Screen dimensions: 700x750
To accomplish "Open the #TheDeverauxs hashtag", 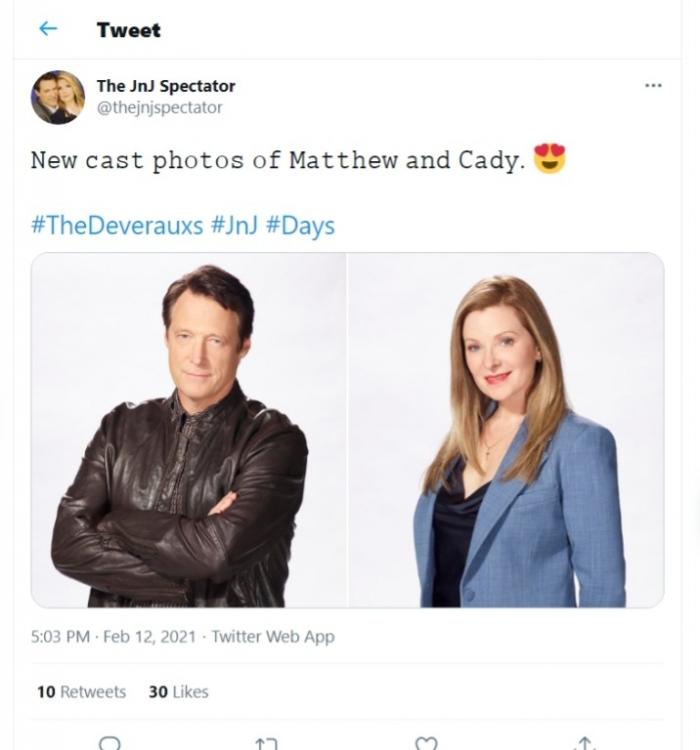I will [x=117, y=225].
